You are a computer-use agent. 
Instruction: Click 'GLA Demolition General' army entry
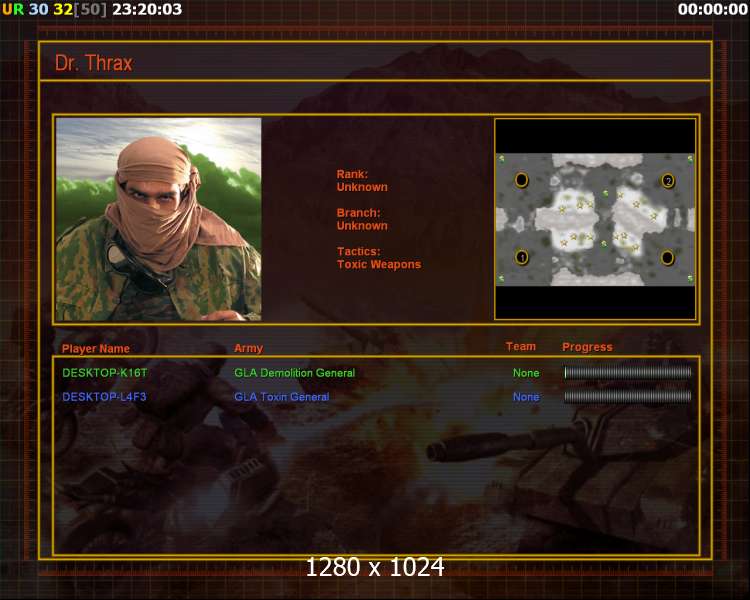click(295, 373)
